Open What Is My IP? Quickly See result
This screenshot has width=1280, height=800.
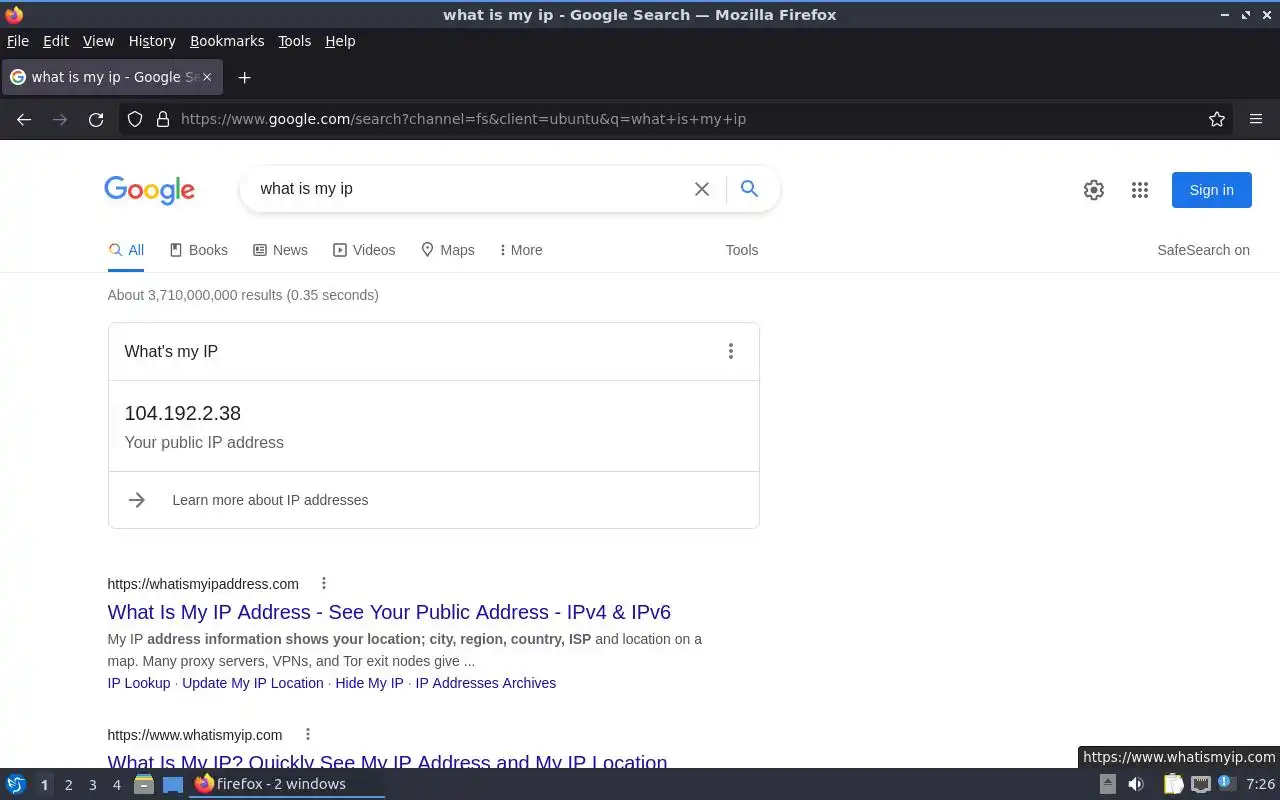point(387,762)
